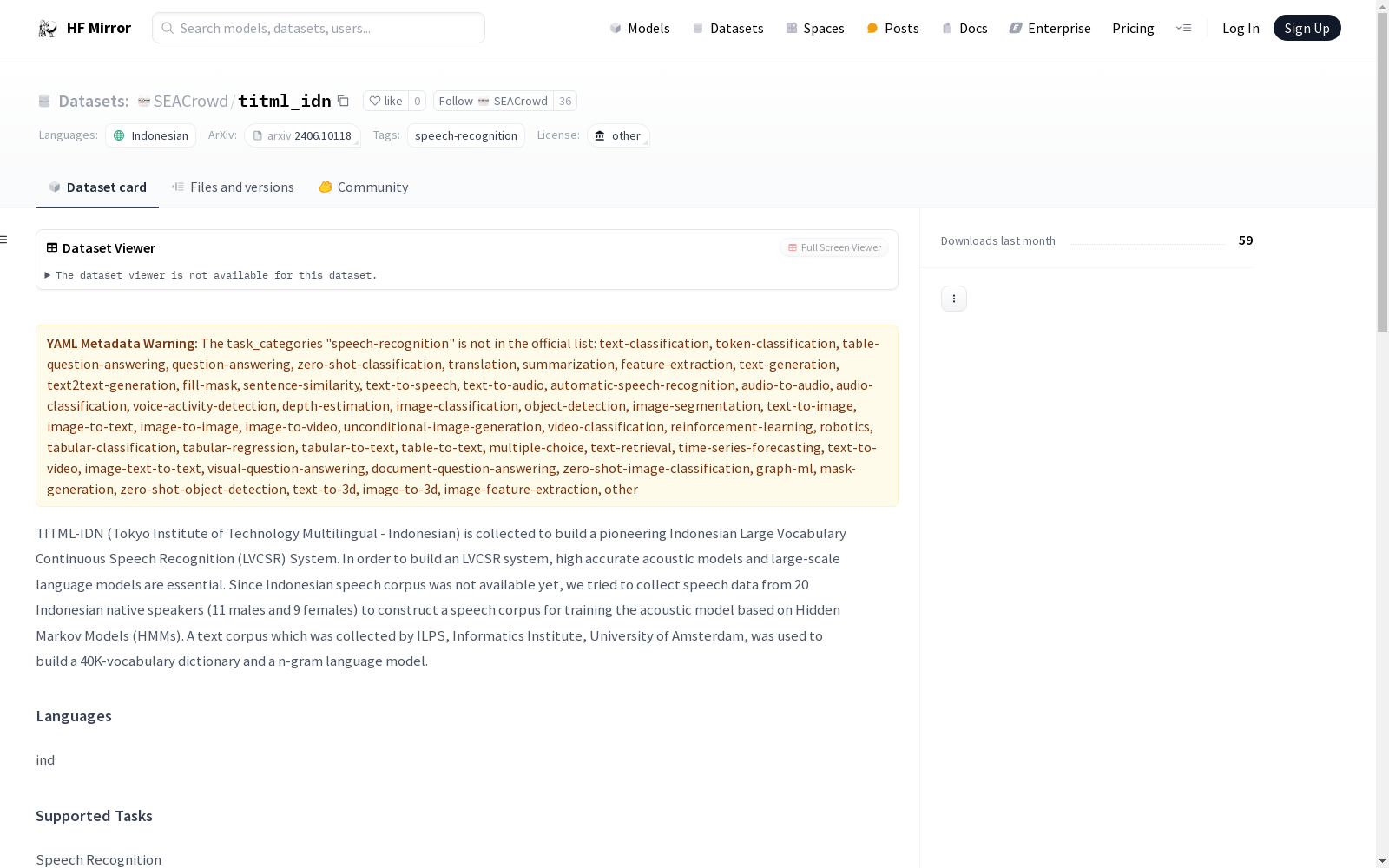
Task: Click the Languages heading
Action: [74, 716]
